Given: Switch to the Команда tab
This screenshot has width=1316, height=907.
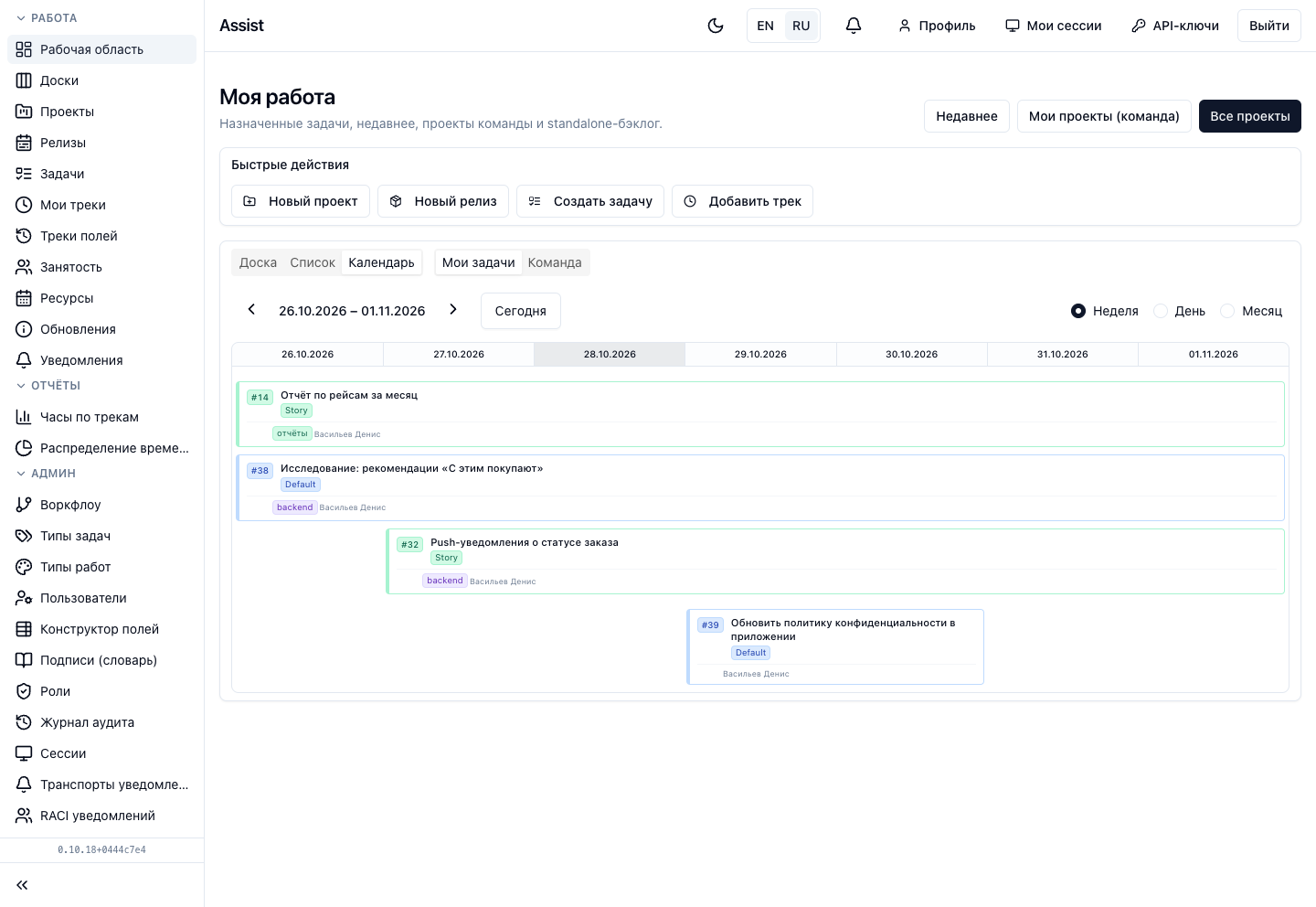Looking at the screenshot, I should pyautogui.click(x=555, y=262).
